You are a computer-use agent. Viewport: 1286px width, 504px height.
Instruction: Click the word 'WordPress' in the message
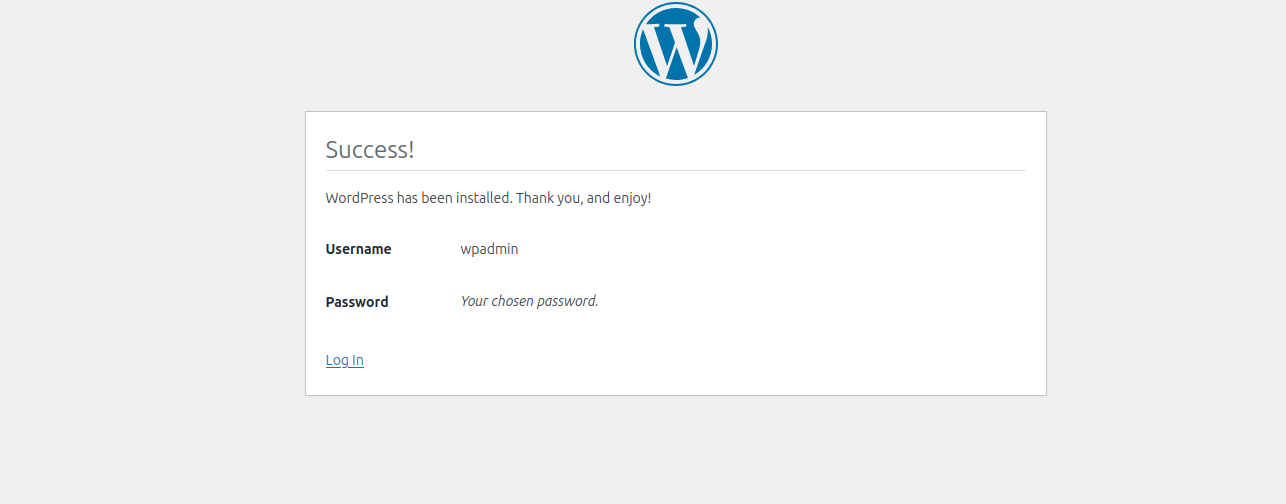(359, 198)
